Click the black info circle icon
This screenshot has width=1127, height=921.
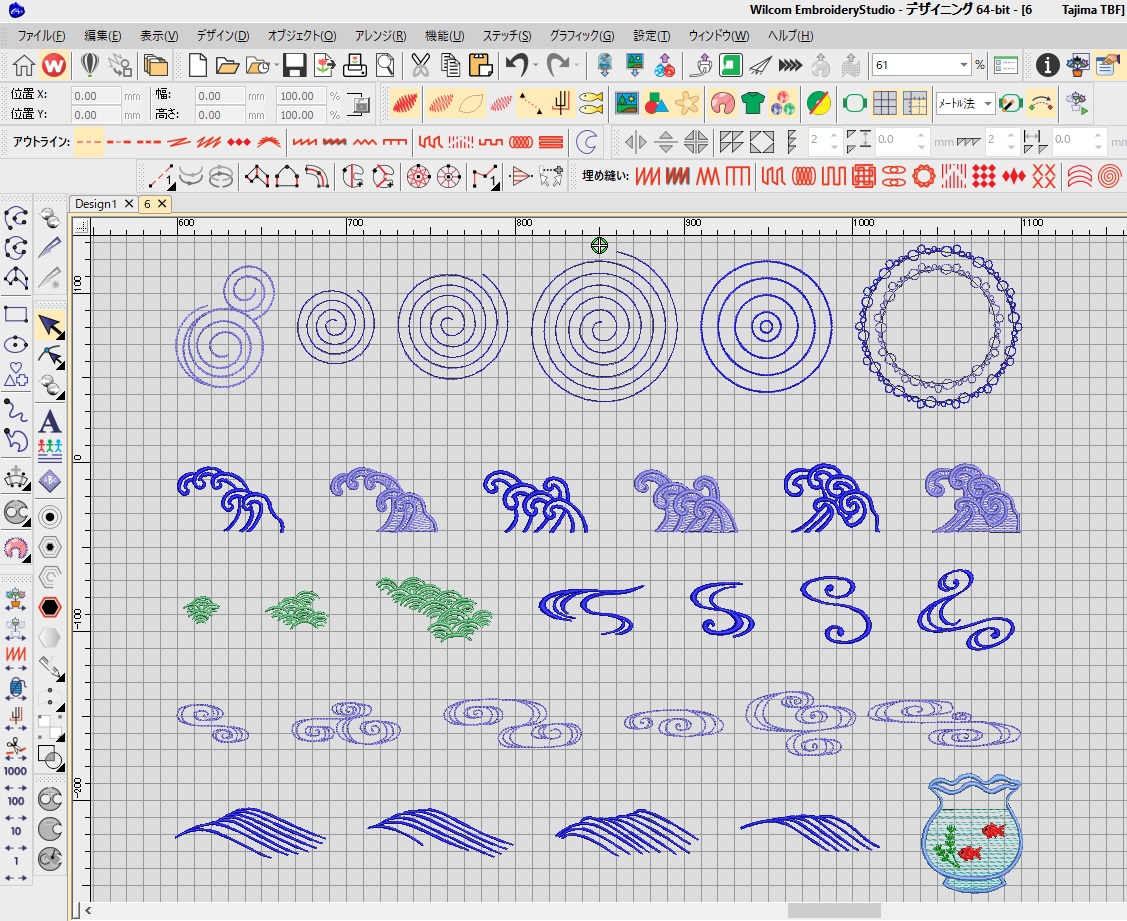tap(1047, 65)
